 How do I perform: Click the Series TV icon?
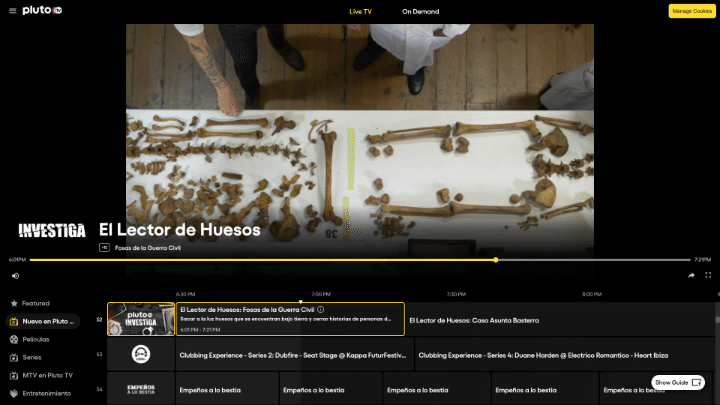(x=14, y=357)
